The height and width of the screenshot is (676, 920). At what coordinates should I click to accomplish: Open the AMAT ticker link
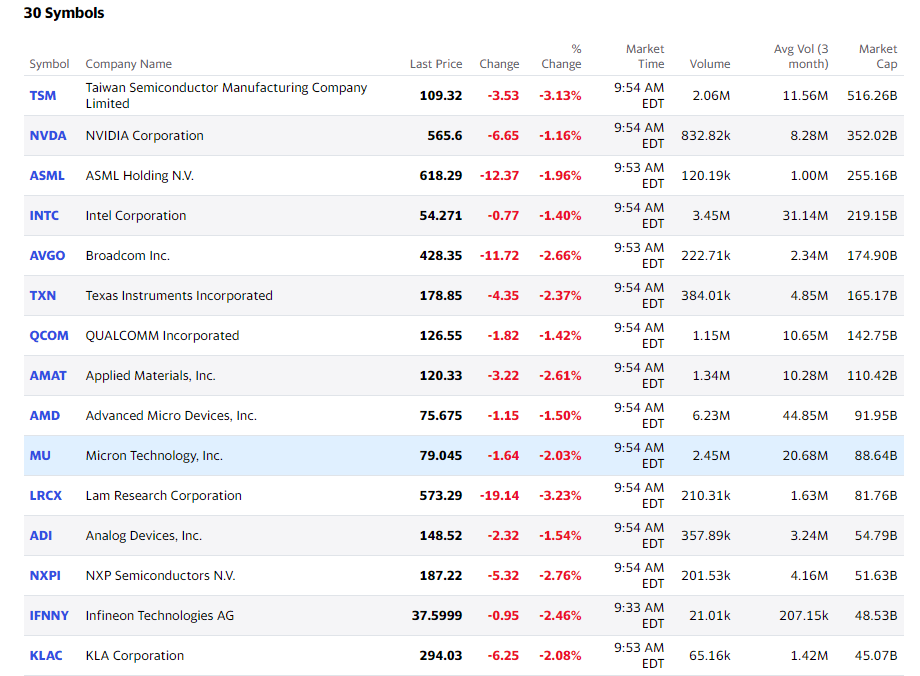[x=48, y=376]
